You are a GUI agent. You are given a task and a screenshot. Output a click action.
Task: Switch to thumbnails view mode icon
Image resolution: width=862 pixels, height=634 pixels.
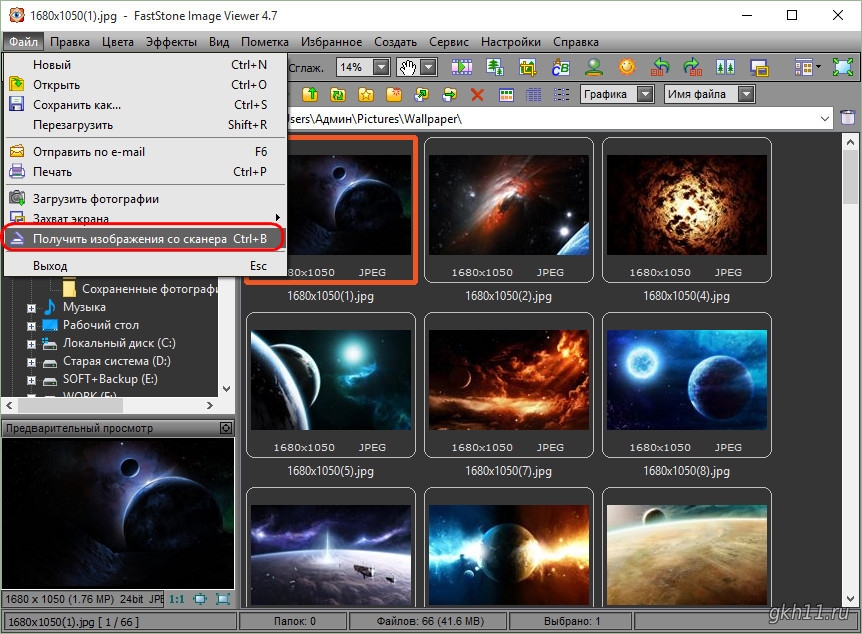(x=506, y=94)
